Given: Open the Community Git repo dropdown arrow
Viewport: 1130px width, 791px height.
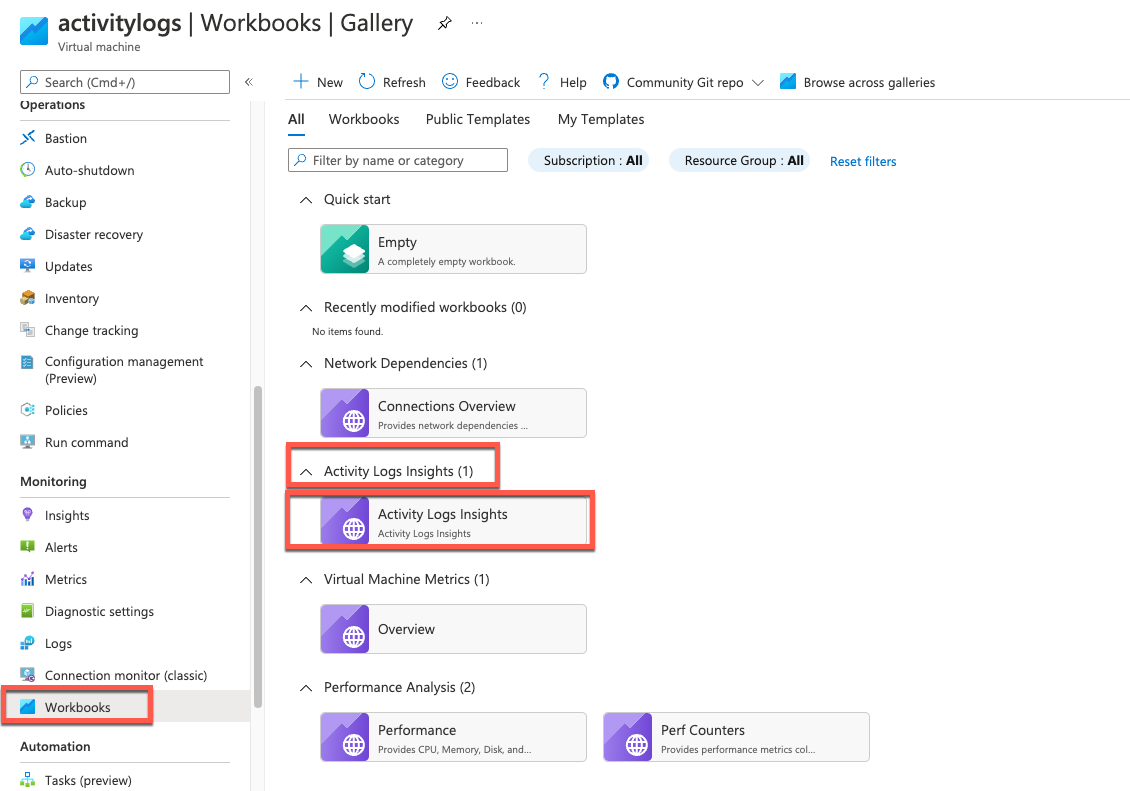Looking at the screenshot, I should coord(758,83).
